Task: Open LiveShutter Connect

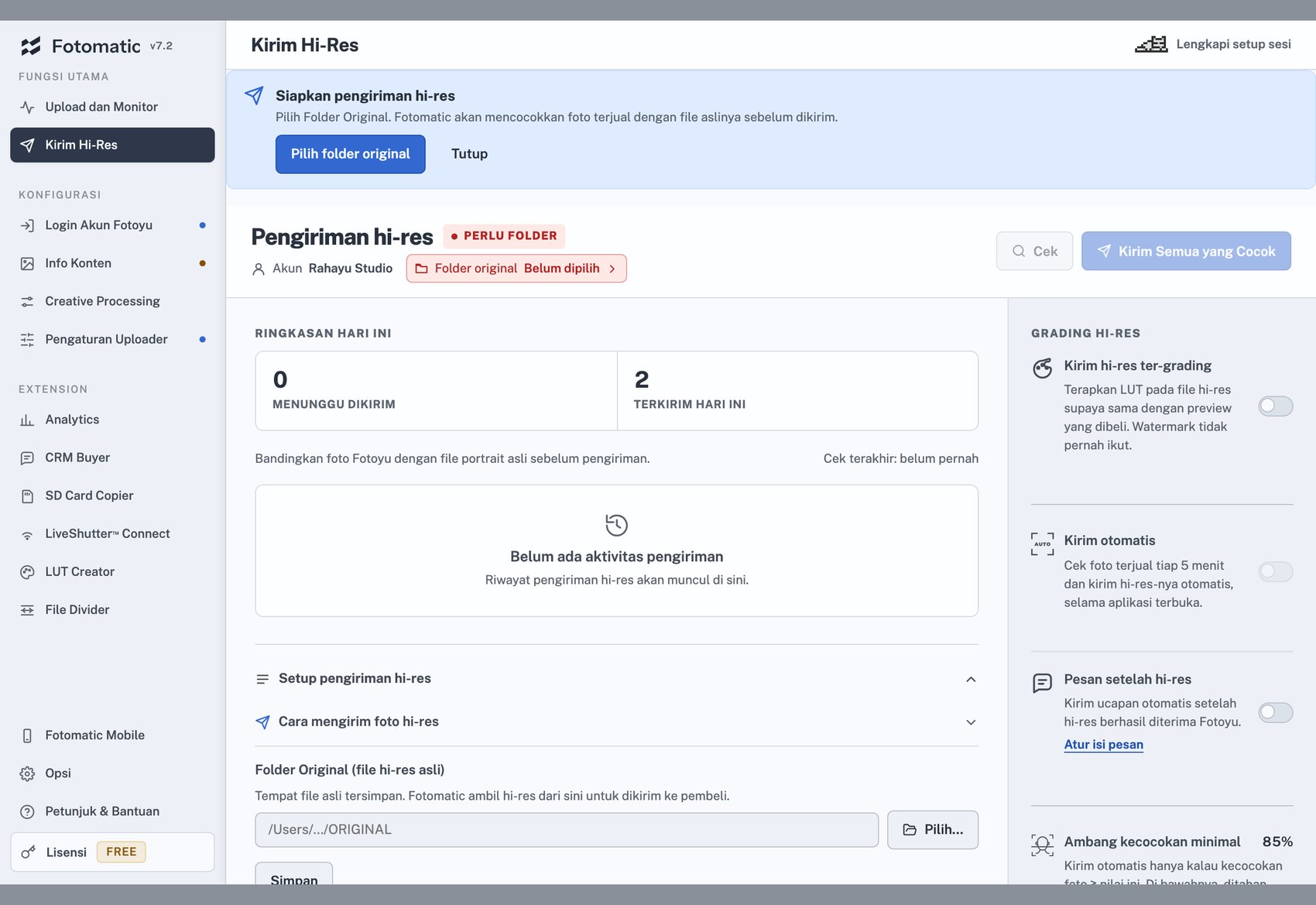Action: (112, 534)
